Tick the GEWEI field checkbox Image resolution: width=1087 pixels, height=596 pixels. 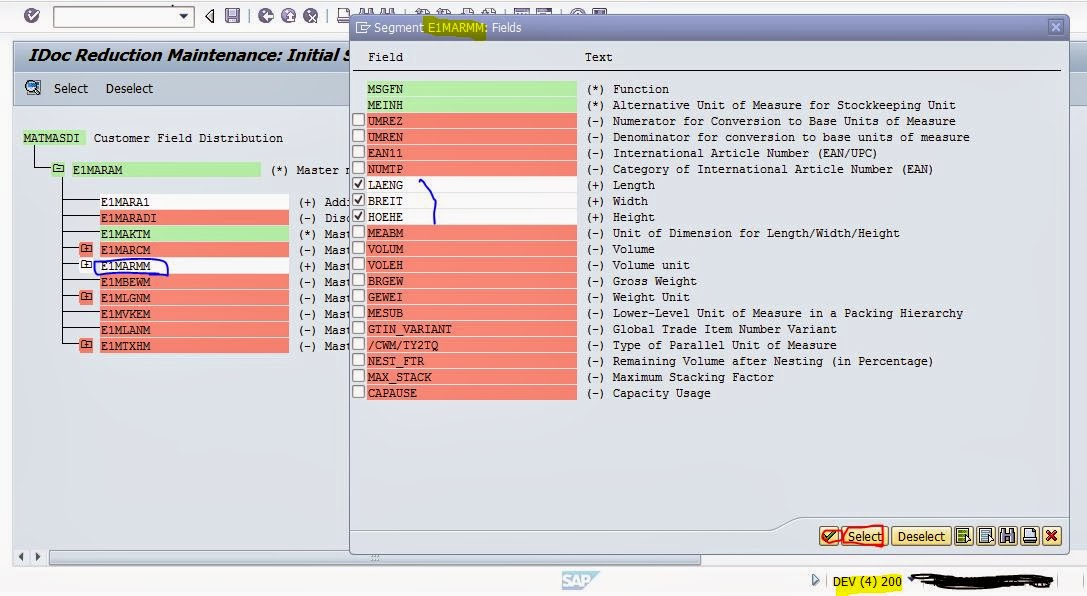coord(358,296)
